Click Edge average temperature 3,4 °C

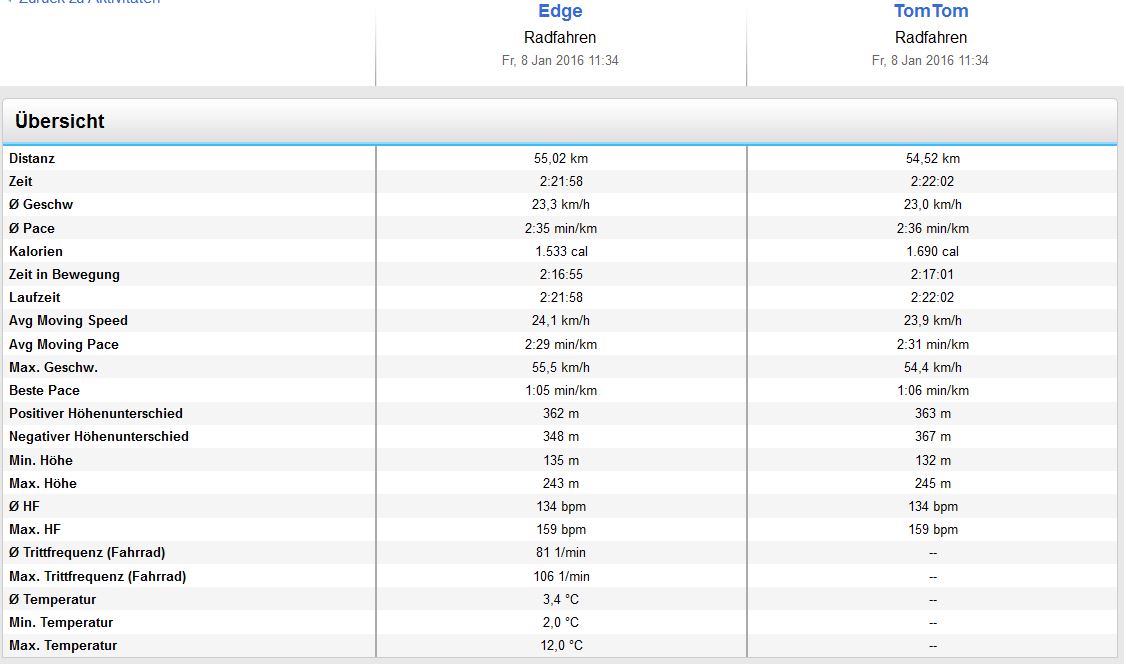pos(560,599)
